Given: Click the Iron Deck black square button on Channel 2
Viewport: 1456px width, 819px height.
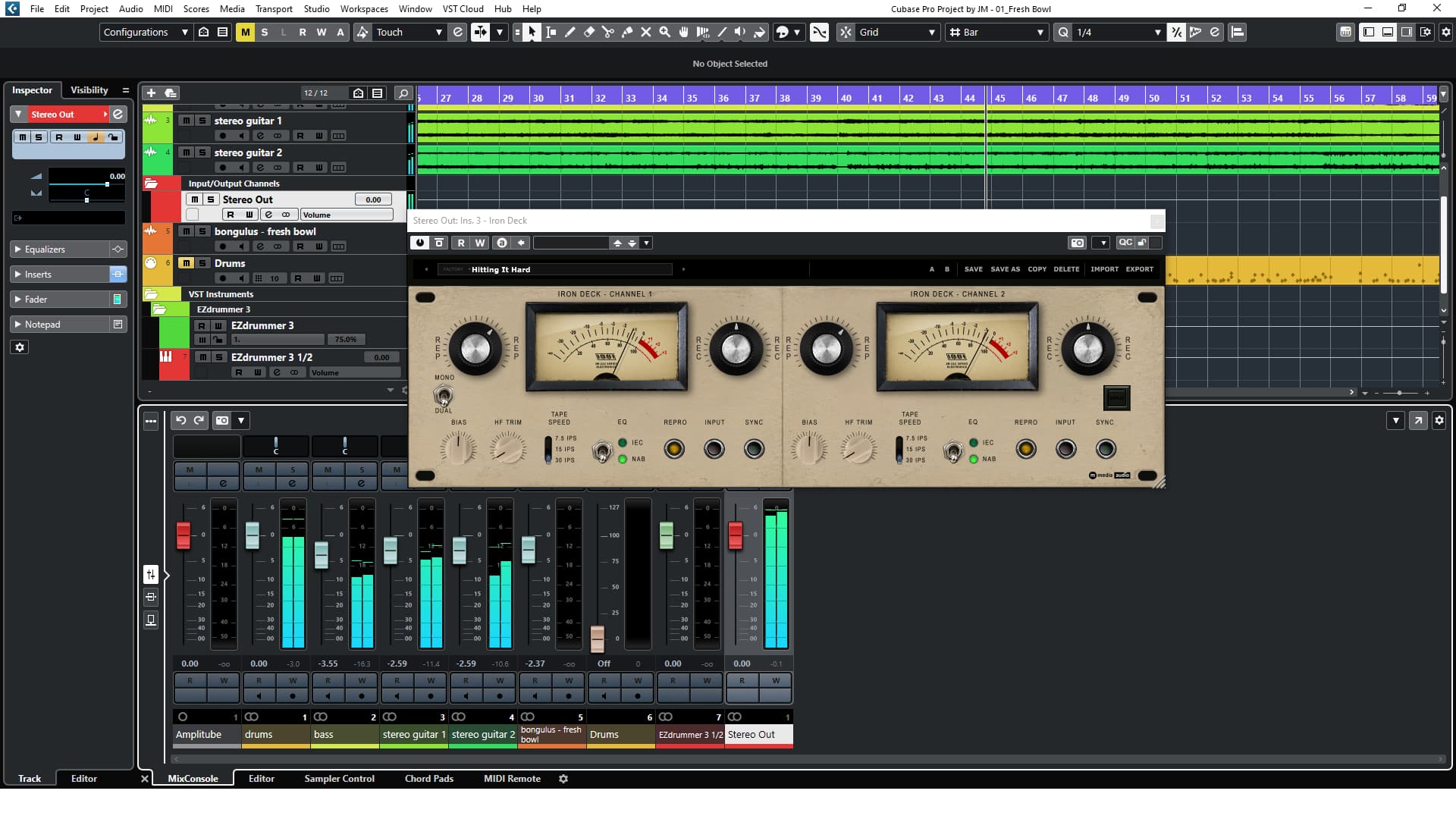Looking at the screenshot, I should pyautogui.click(x=1116, y=397).
